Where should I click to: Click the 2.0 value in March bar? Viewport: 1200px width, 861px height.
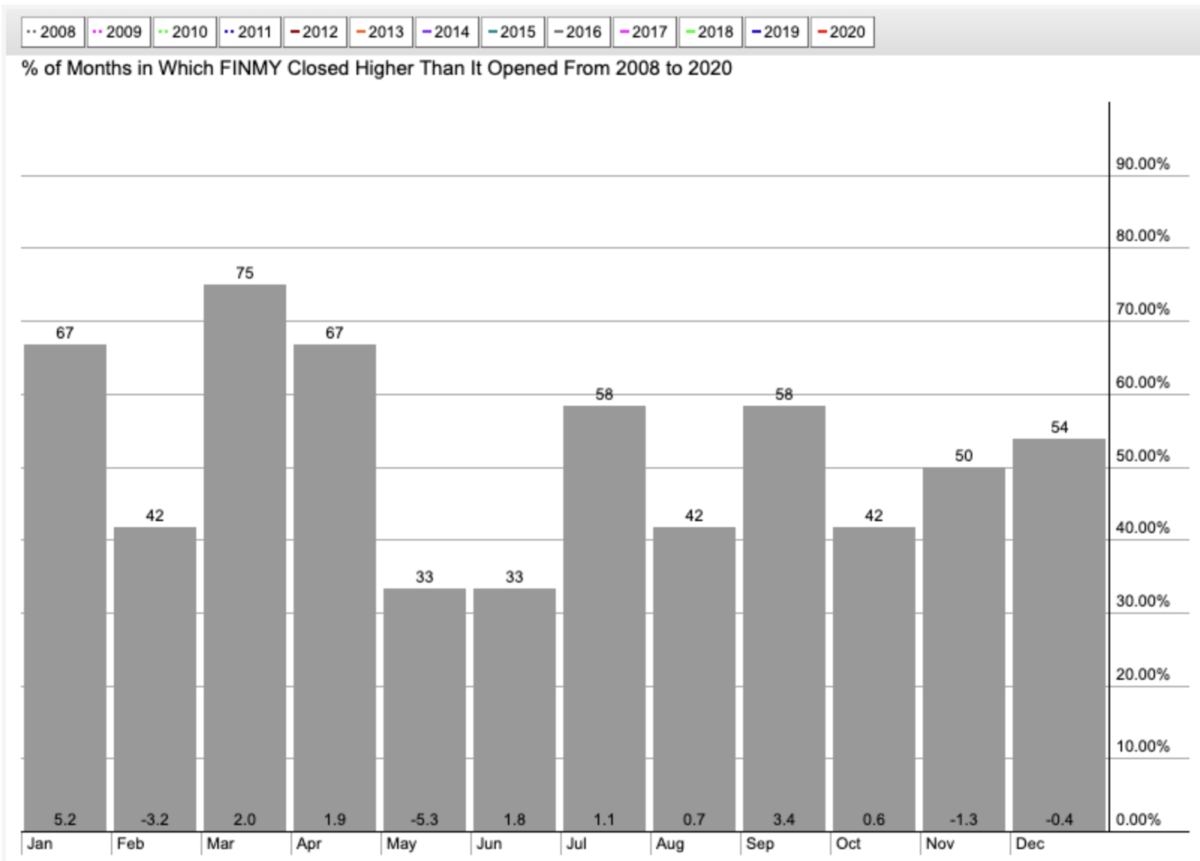[245, 820]
